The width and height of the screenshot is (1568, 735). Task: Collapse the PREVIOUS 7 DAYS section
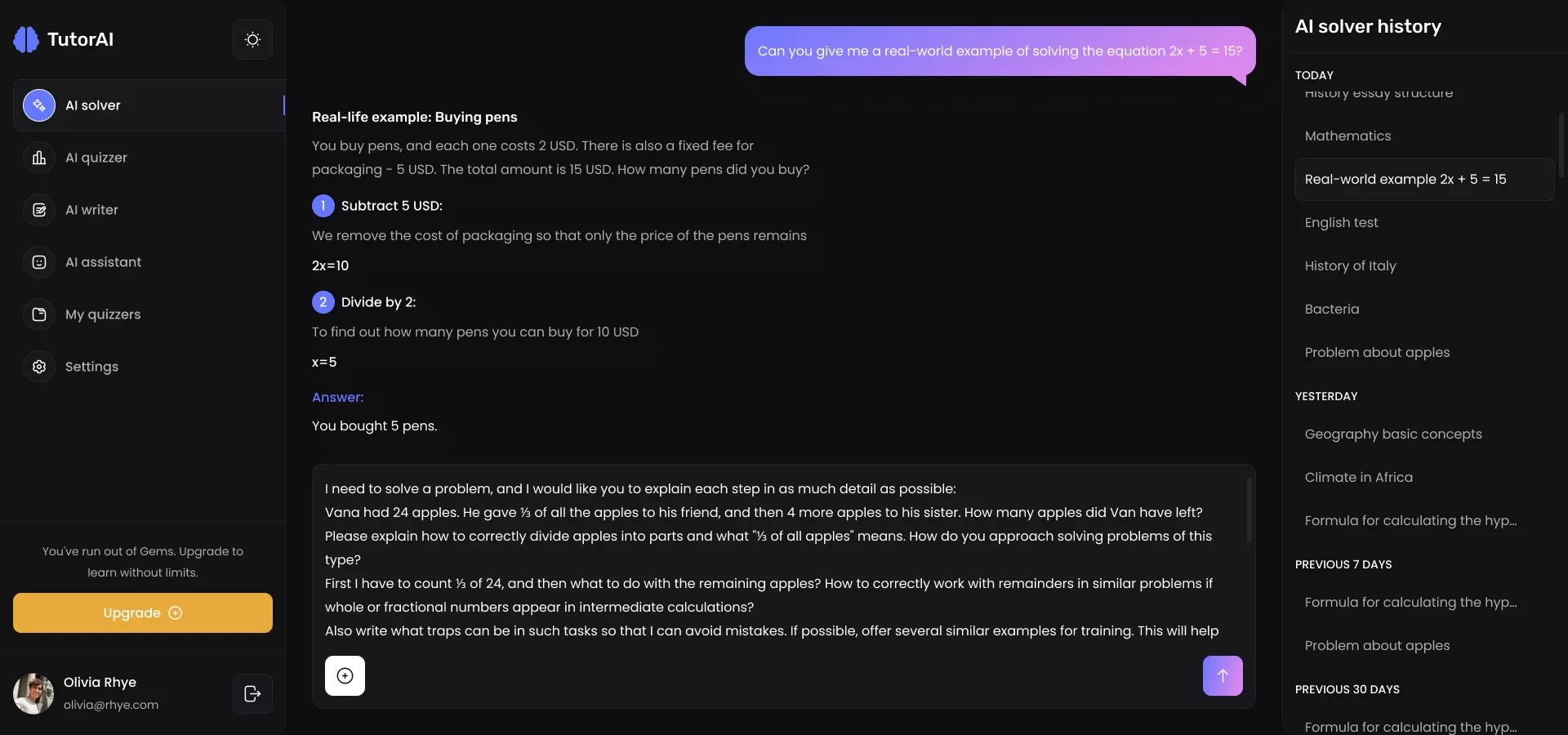pyautogui.click(x=1343, y=564)
